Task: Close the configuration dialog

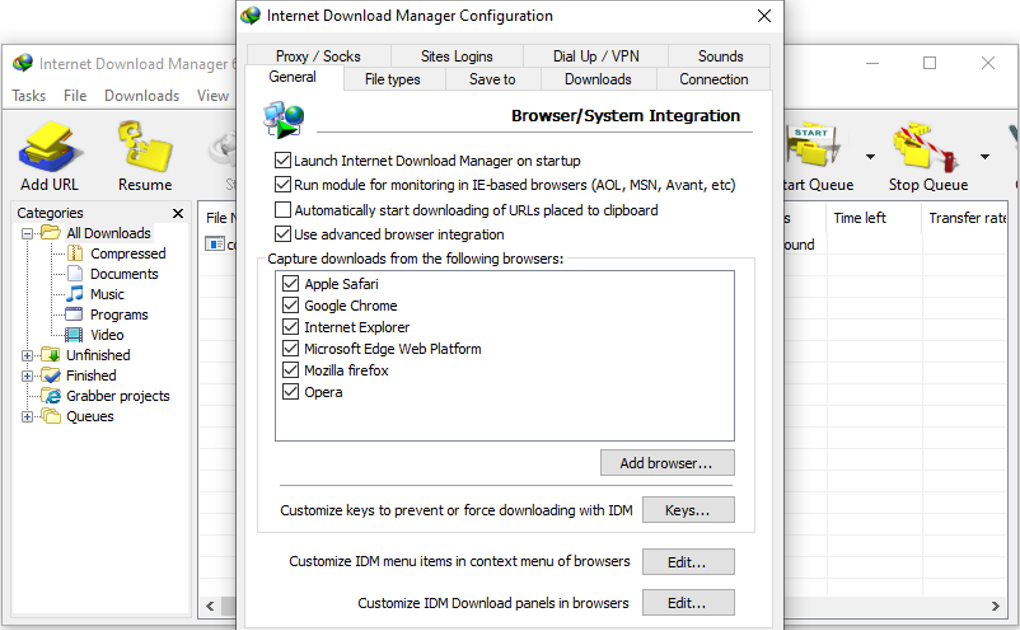Action: click(x=764, y=16)
